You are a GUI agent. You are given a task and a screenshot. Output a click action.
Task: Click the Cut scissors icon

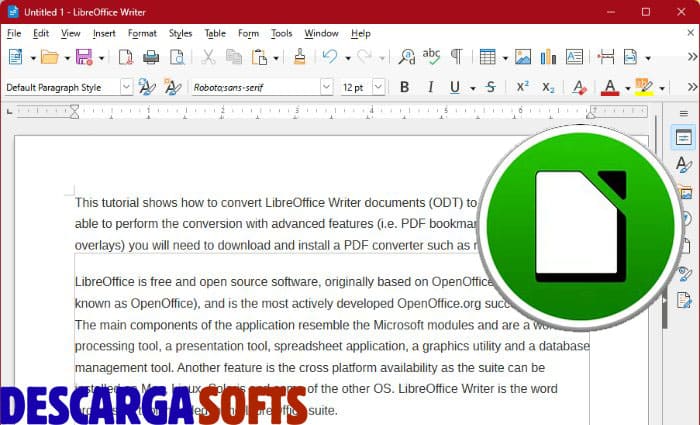(x=208, y=57)
